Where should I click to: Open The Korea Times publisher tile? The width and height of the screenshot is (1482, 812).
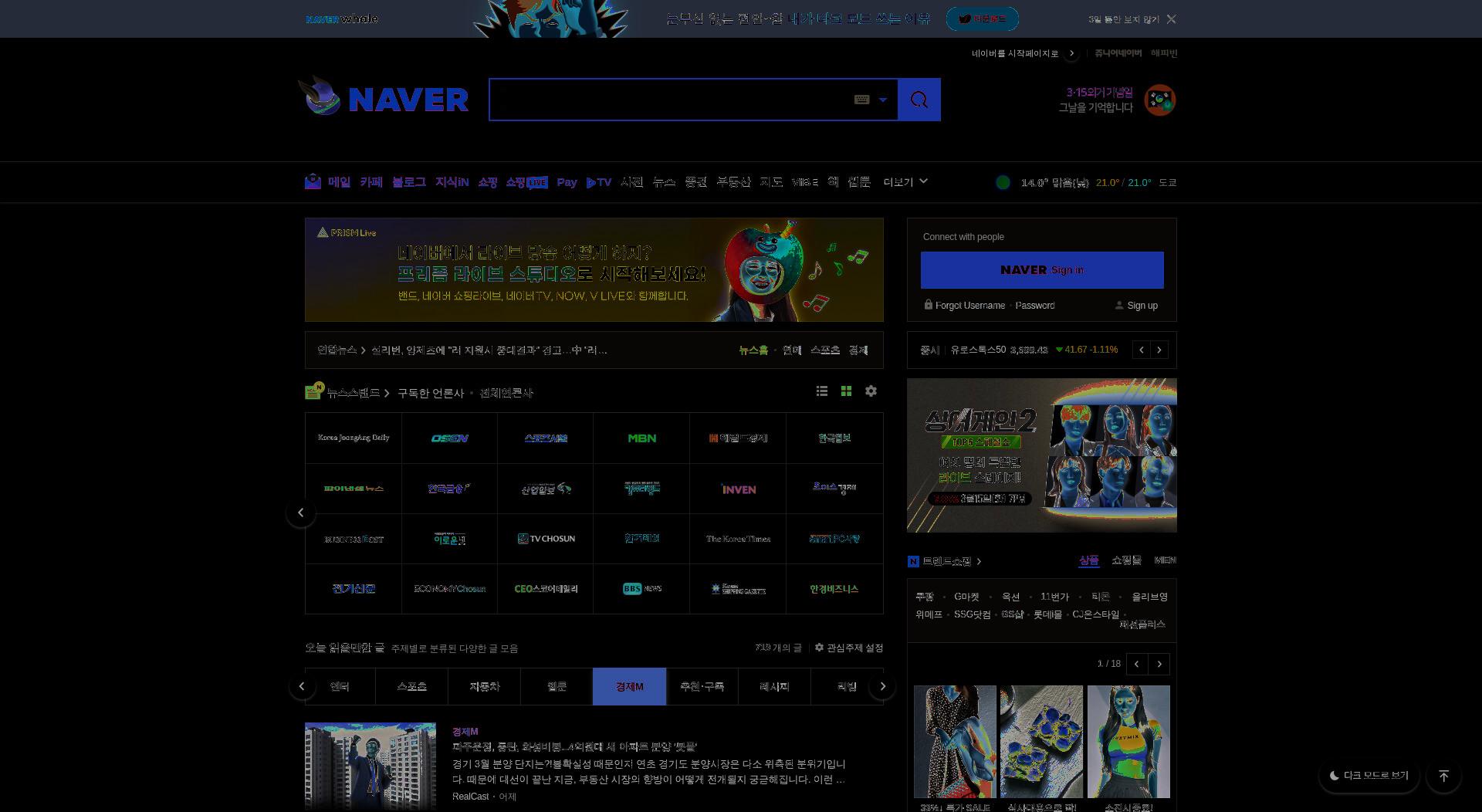click(x=738, y=539)
